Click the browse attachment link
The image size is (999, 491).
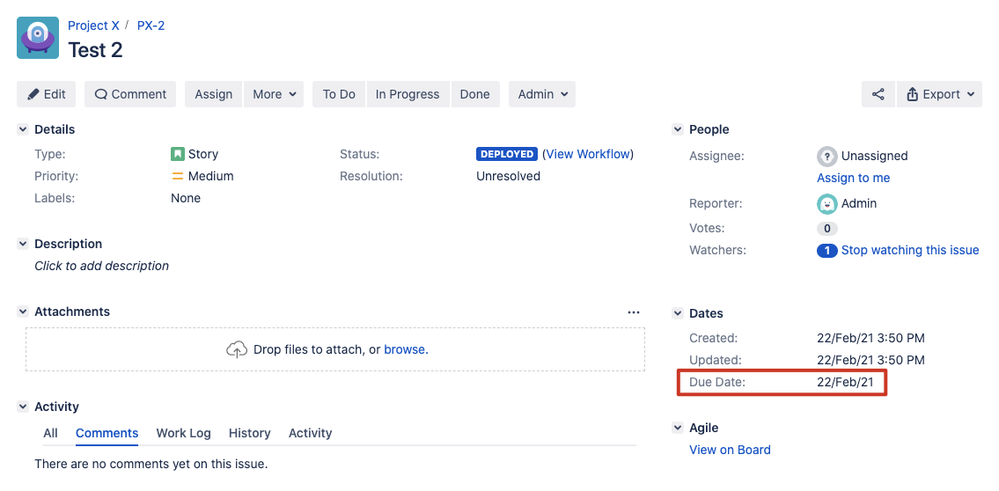(406, 350)
